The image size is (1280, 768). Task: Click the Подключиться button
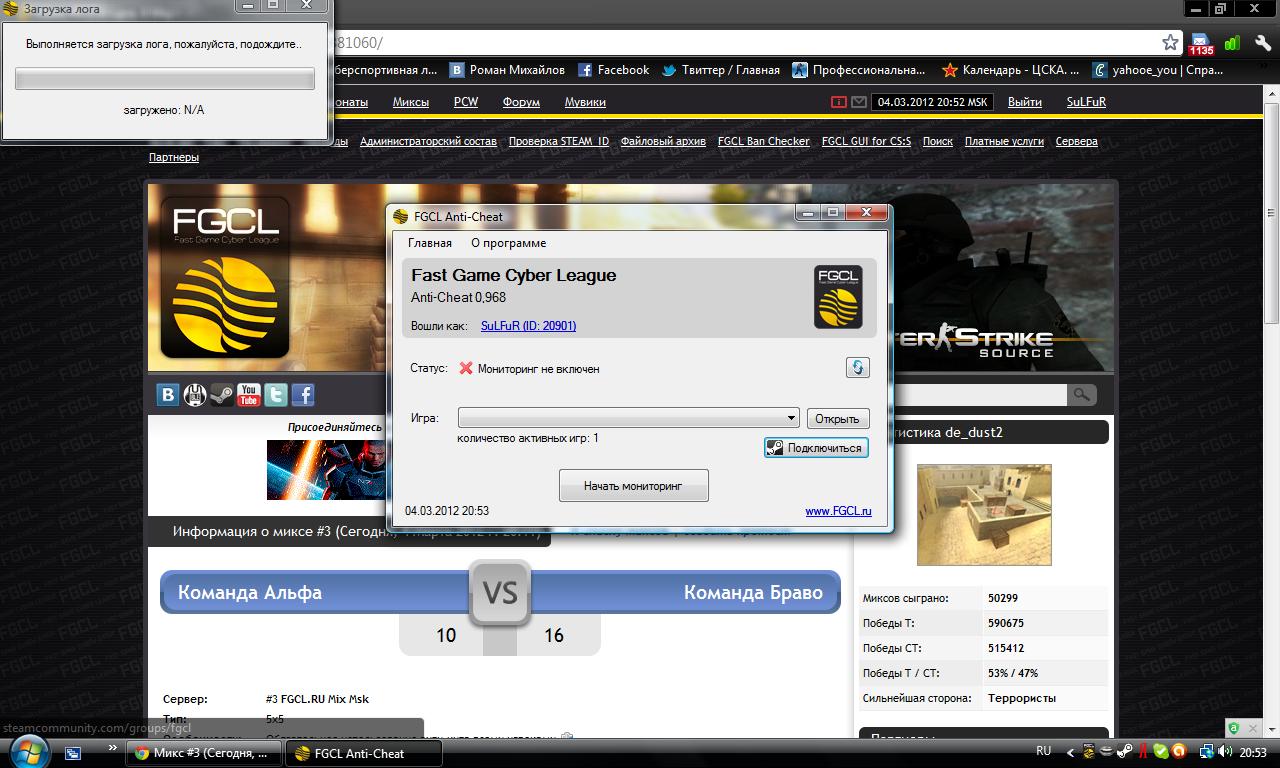[816, 448]
